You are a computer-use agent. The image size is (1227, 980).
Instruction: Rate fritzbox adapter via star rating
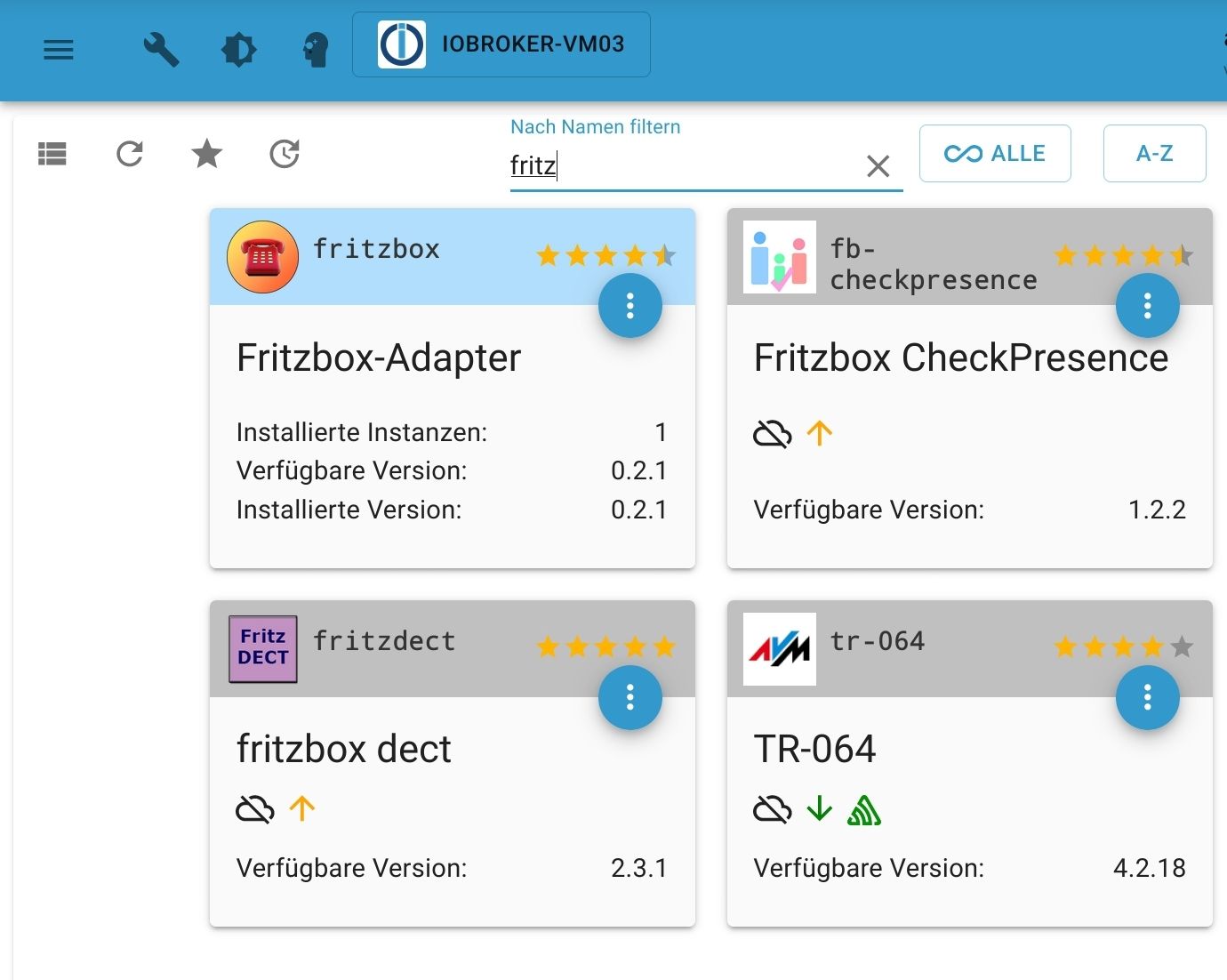tap(605, 256)
